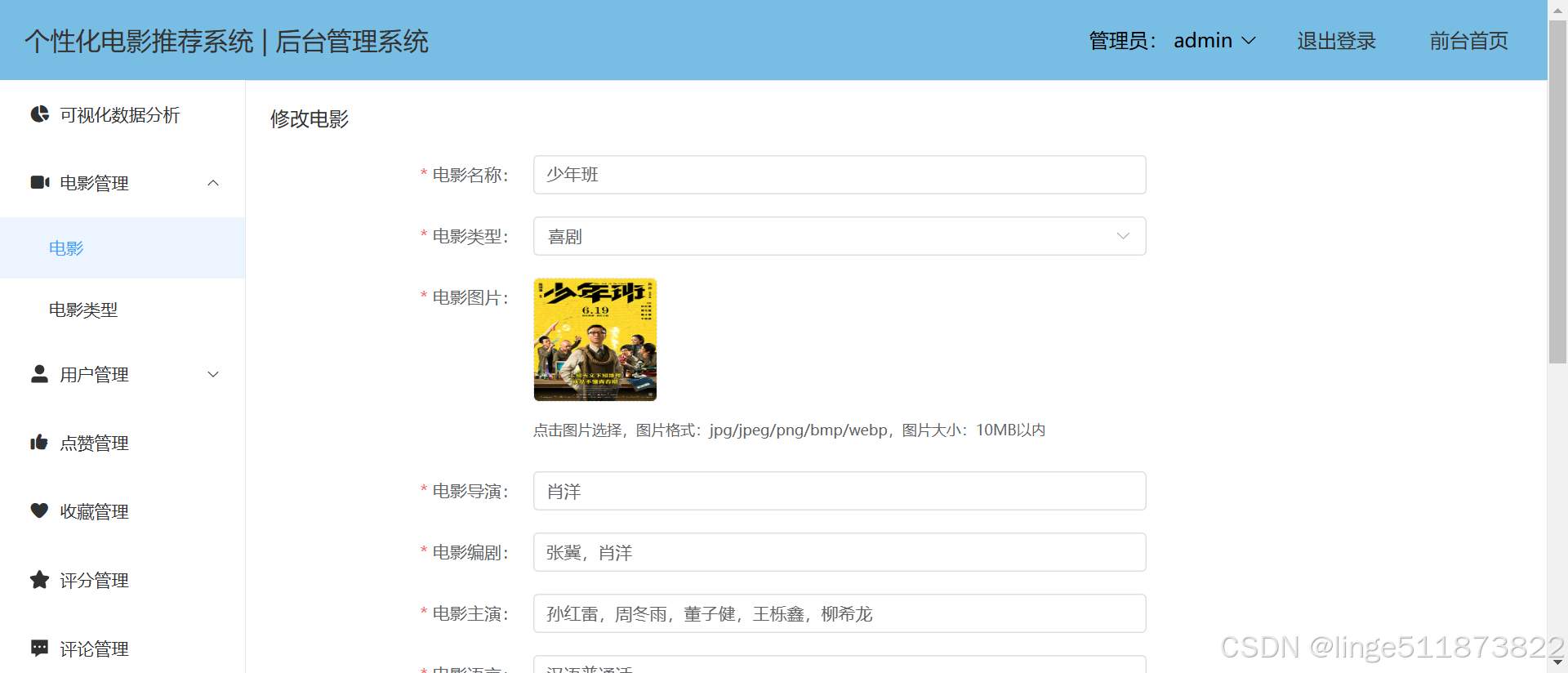Click the image format hint text
Screen dimensions: 1568x673
pos(789,430)
